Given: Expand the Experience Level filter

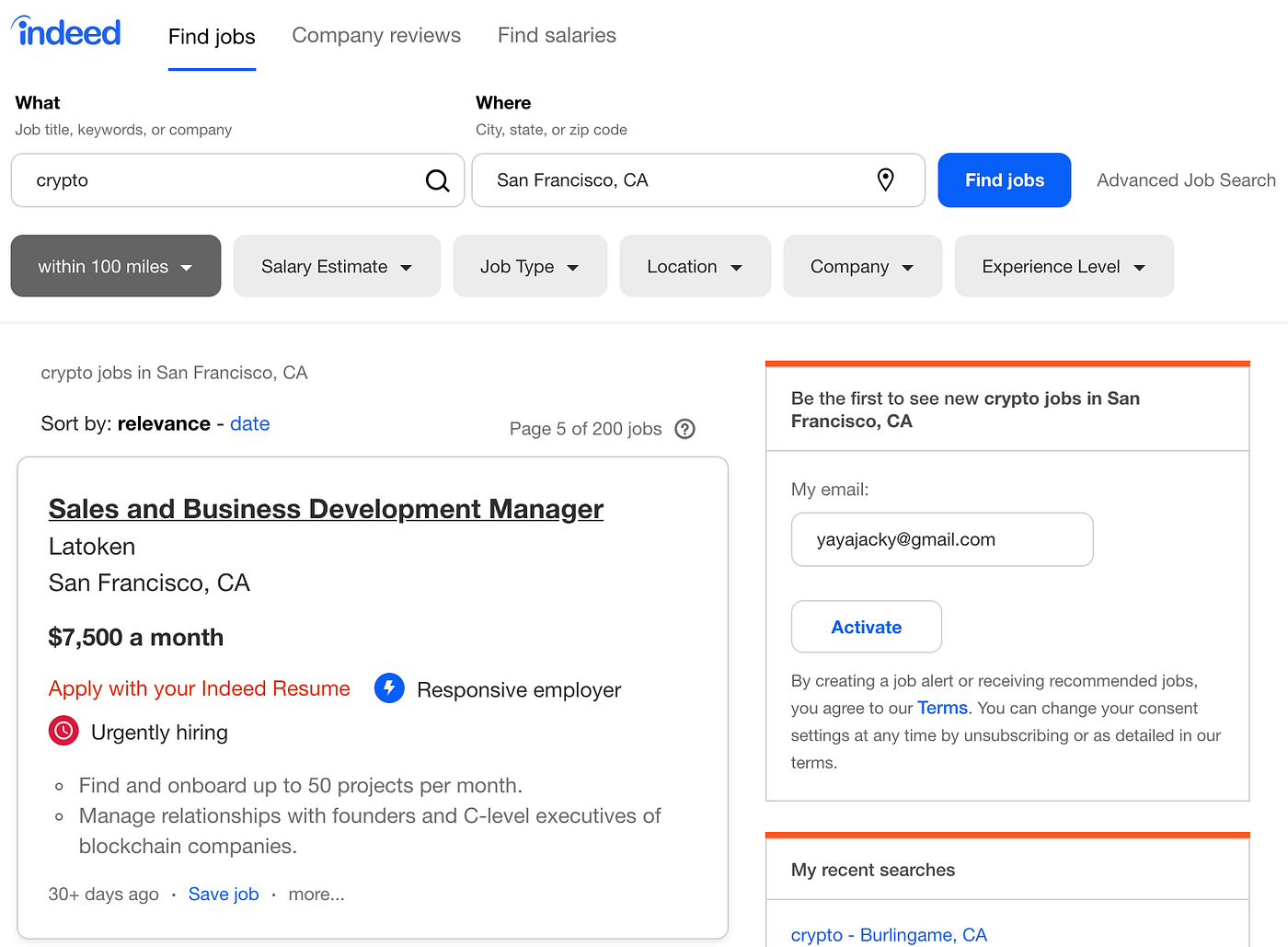Looking at the screenshot, I should pyautogui.click(x=1064, y=266).
